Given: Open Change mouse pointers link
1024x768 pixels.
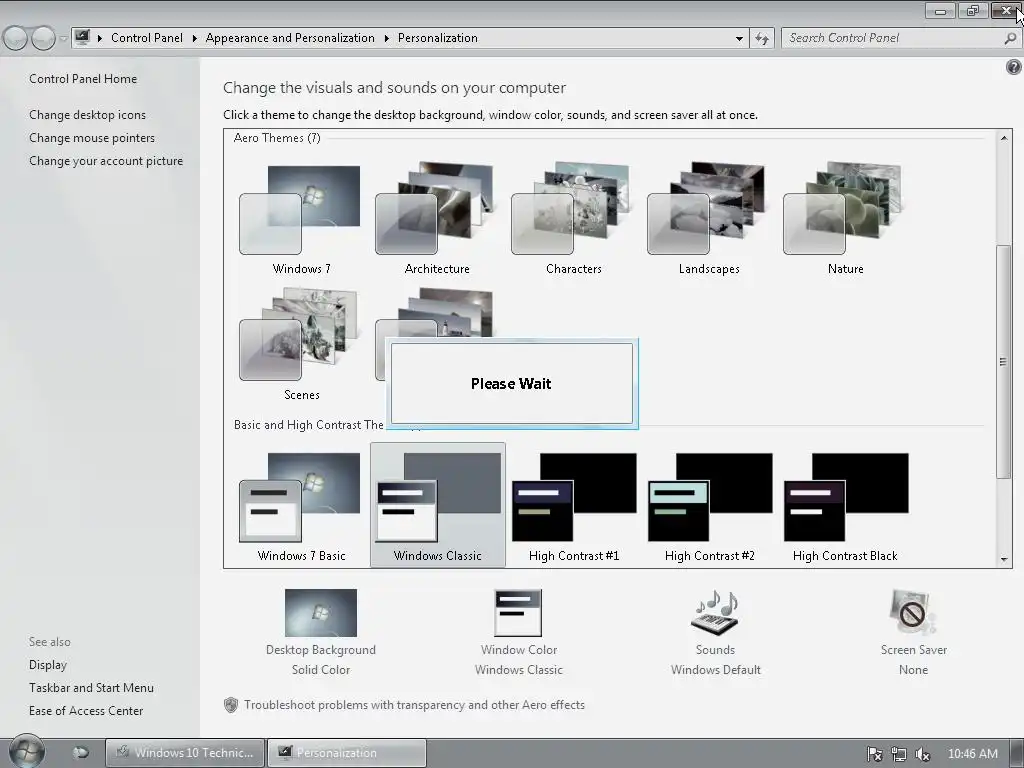Looking at the screenshot, I should (92, 138).
